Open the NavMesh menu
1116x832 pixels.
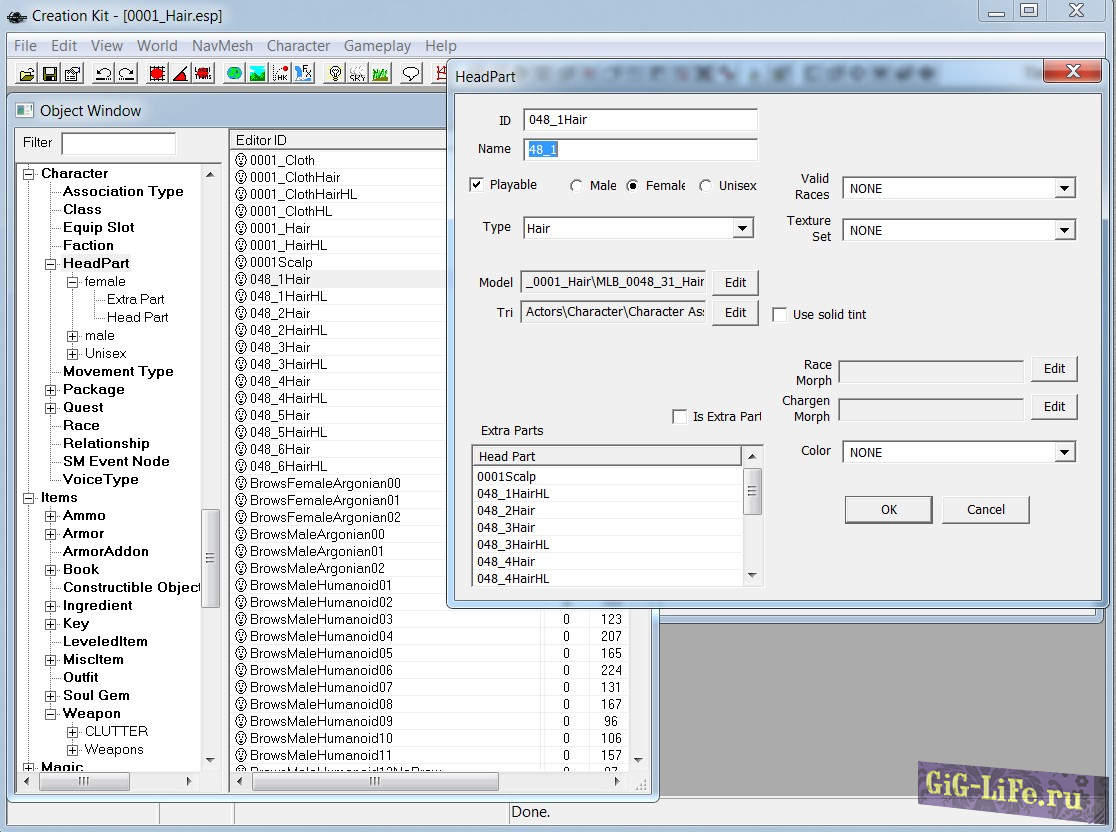point(222,46)
